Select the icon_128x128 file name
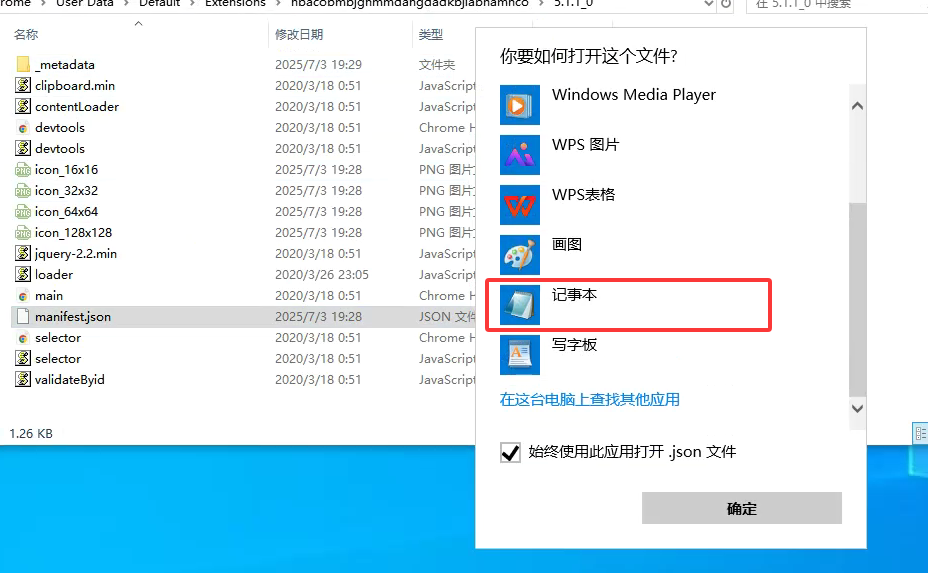 point(73,233)
